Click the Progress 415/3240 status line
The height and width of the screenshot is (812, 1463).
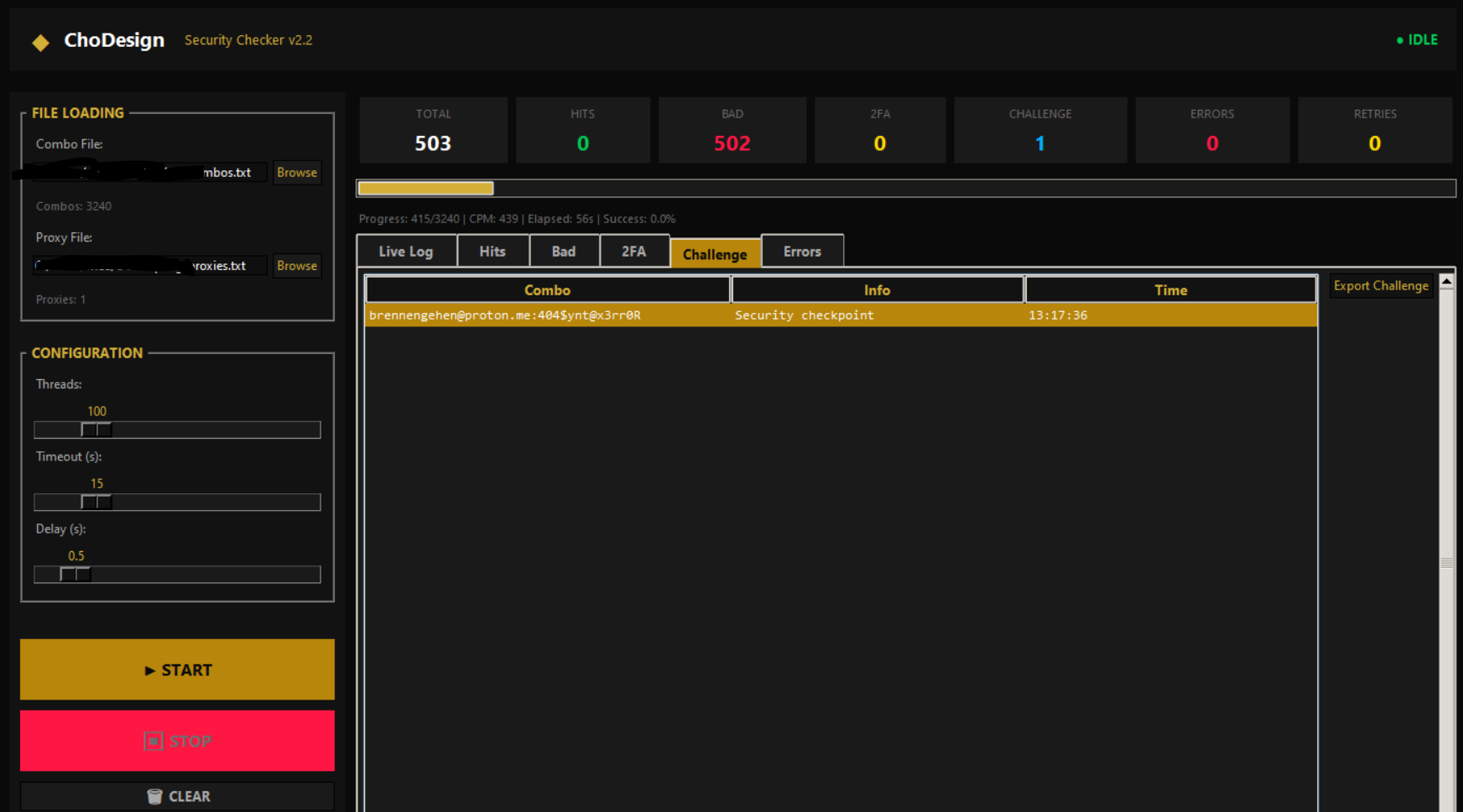coord(517,218)
